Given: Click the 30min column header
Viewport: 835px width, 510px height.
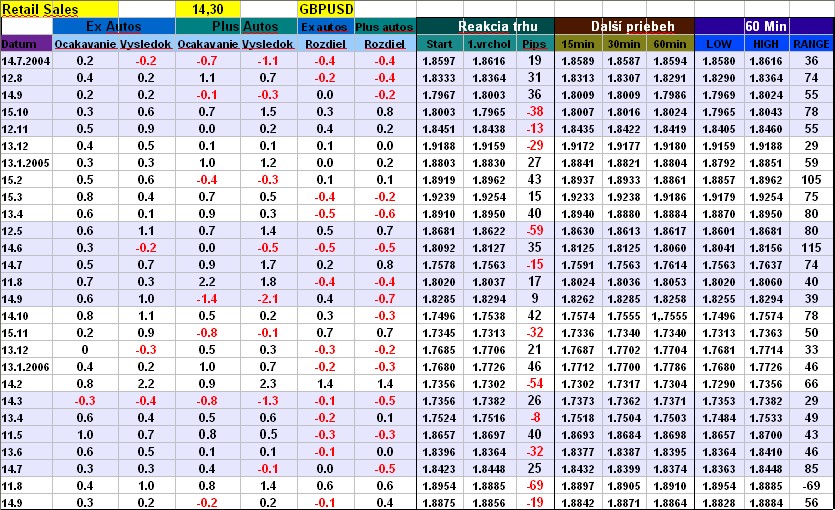Looking at the screenshot, I should (x=624, y=44).
